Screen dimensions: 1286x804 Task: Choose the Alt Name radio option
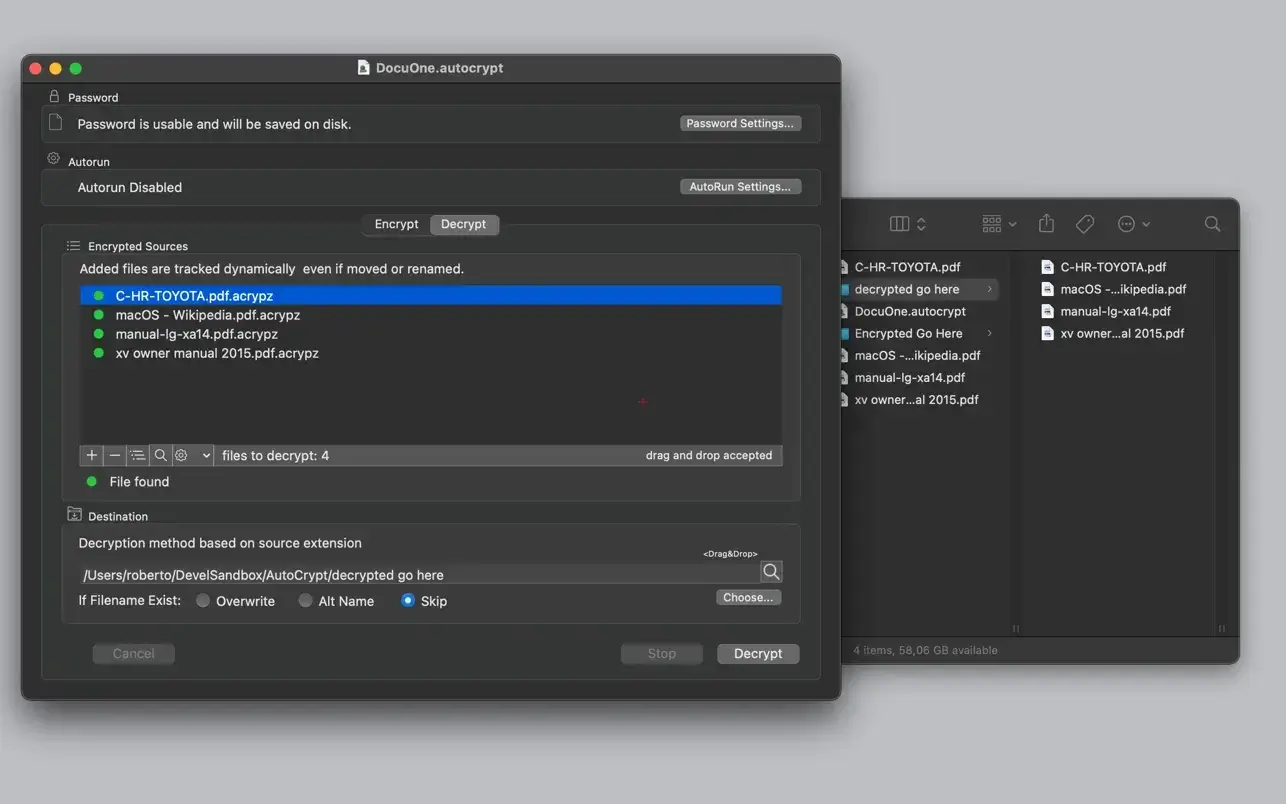(306, 601)
